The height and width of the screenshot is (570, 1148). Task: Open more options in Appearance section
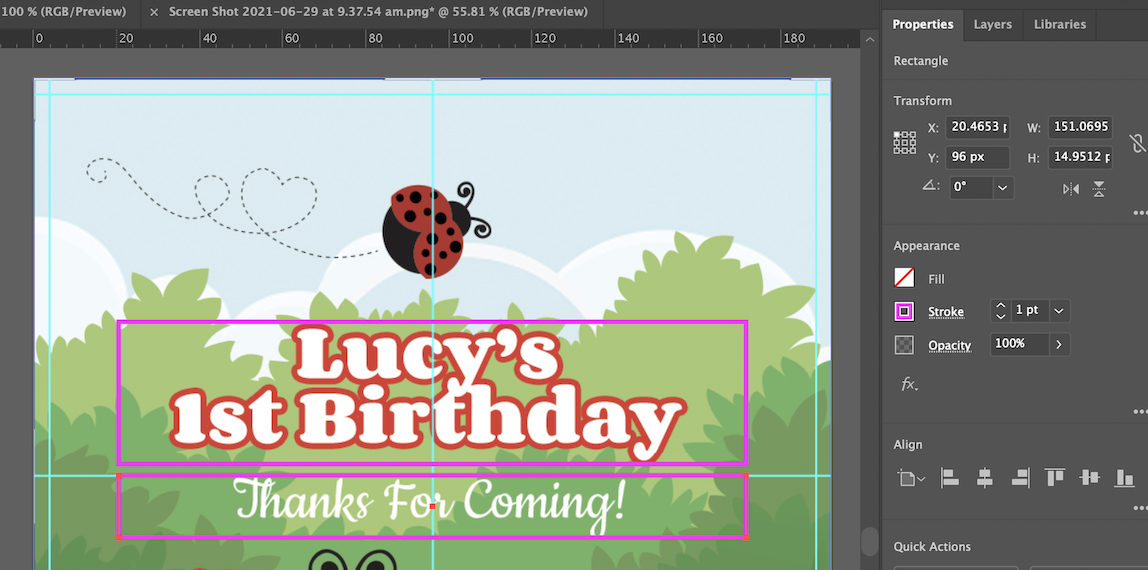click(1140, 411)
